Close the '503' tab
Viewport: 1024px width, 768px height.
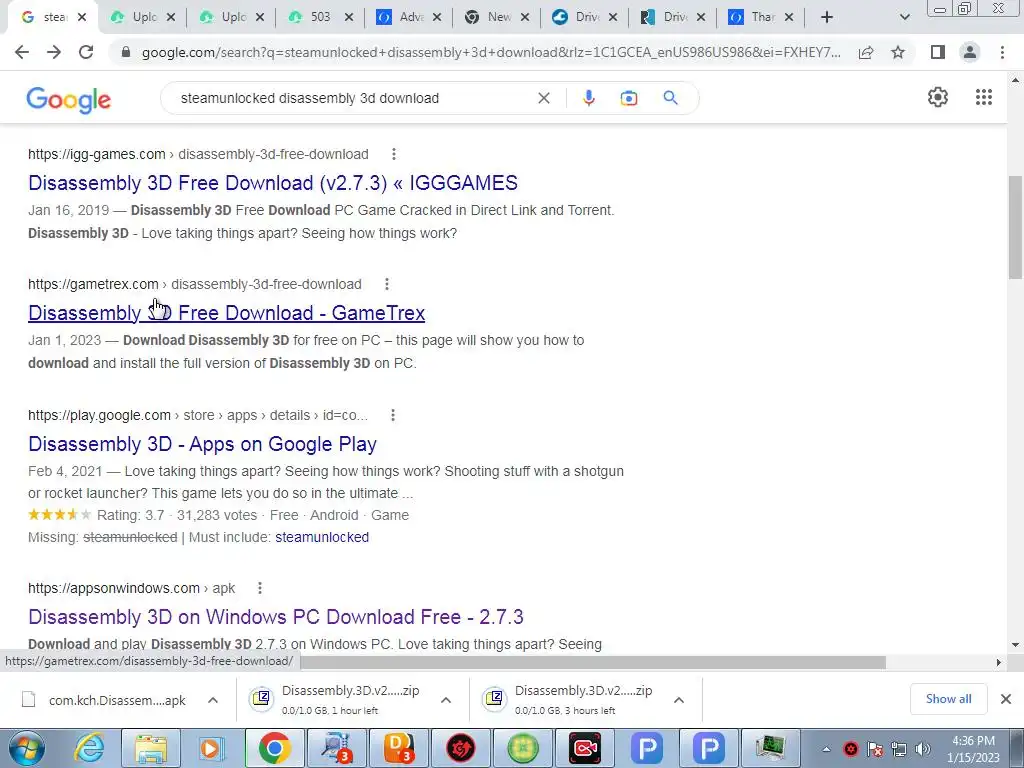coord(349,18)
